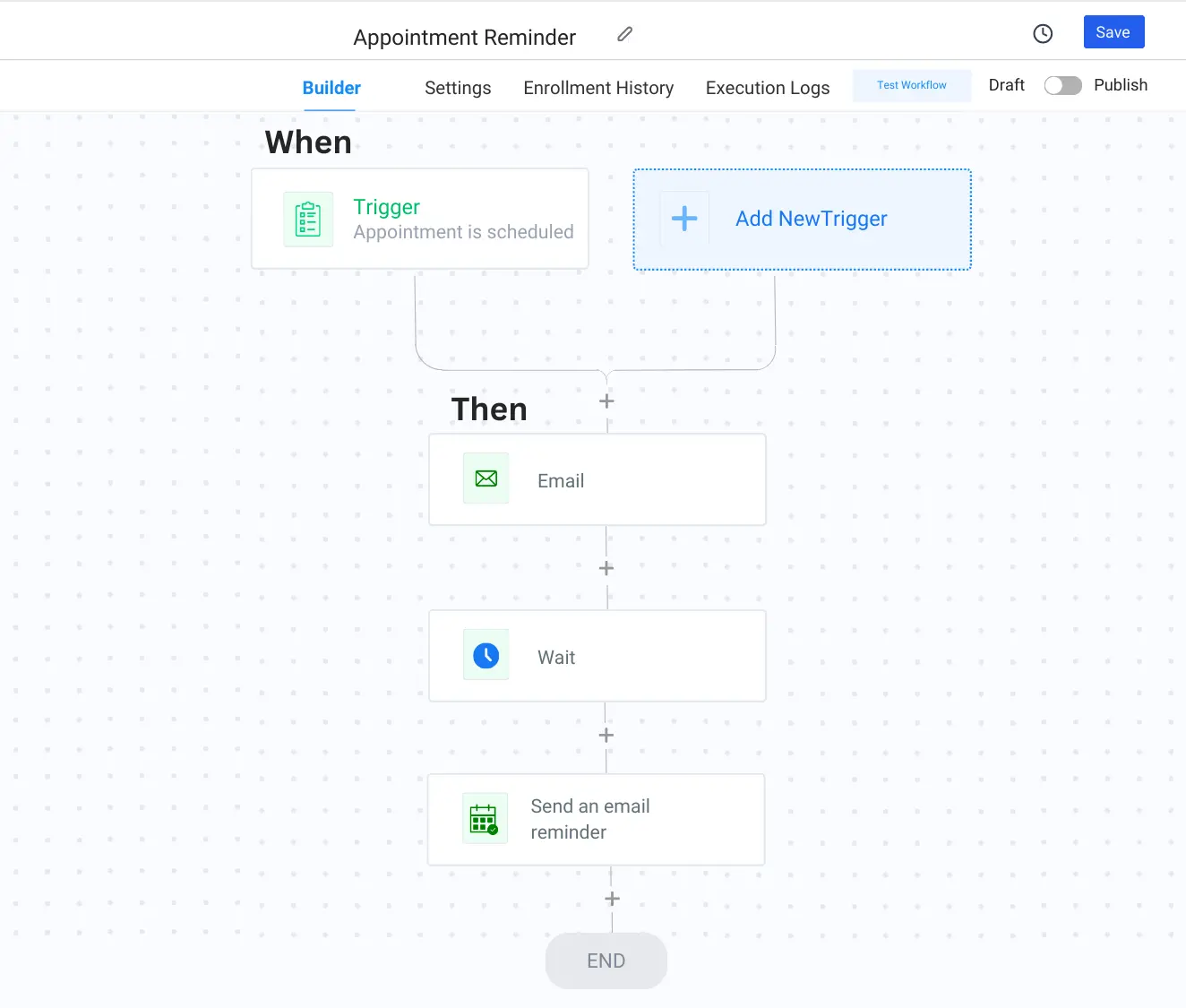
Task: Switch to the Settings tab
Action: coord(458,88)
